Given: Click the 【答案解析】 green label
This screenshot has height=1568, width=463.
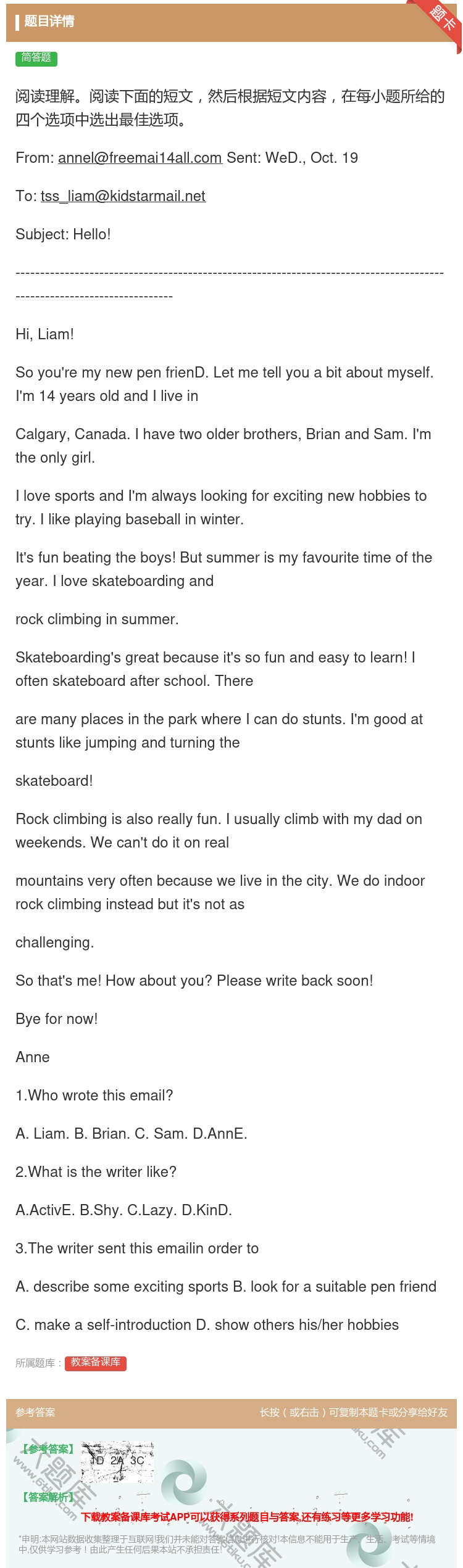Looking at the screenshot, I should click(47, 1497).
